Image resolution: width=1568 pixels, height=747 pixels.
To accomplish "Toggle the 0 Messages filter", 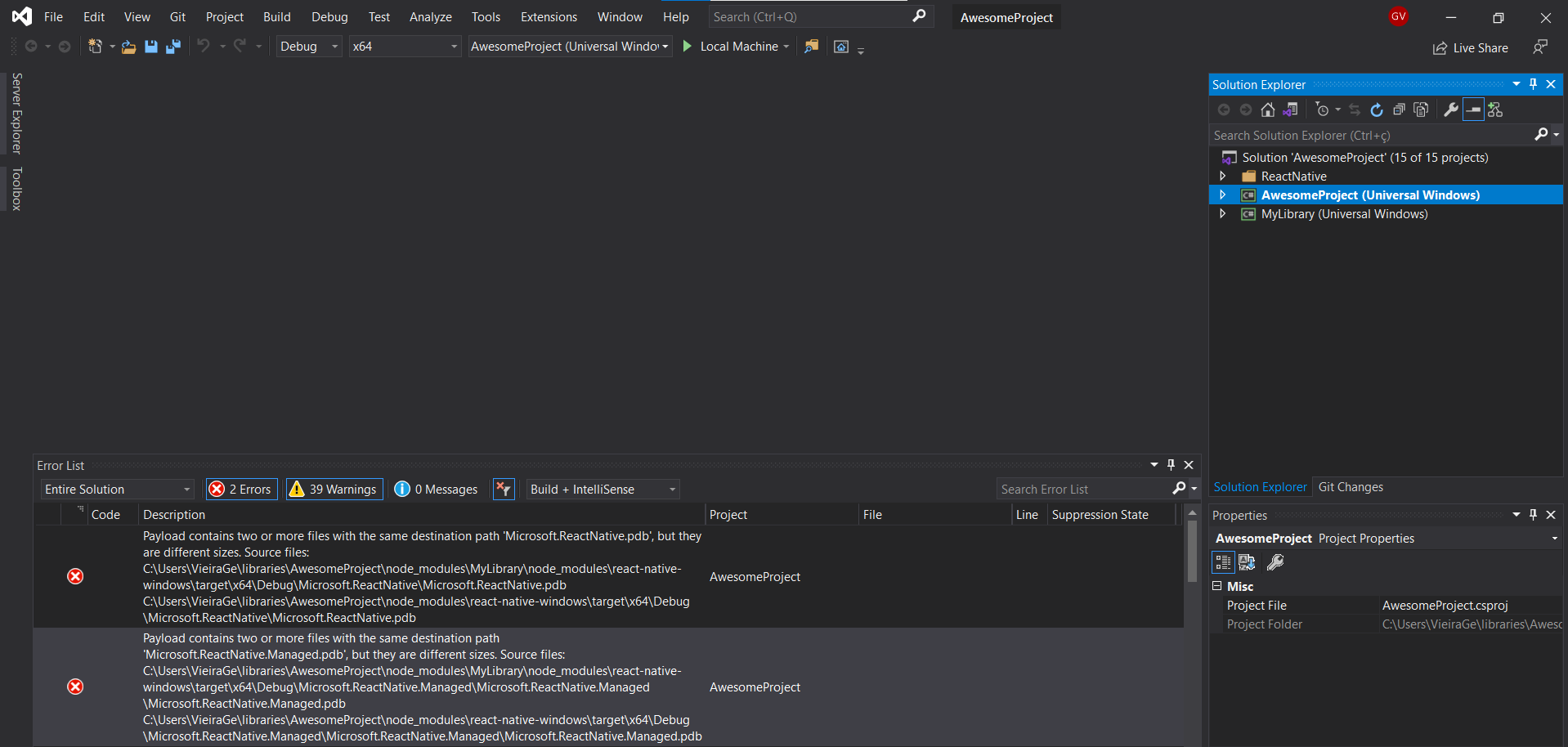I will click(436, 489).
